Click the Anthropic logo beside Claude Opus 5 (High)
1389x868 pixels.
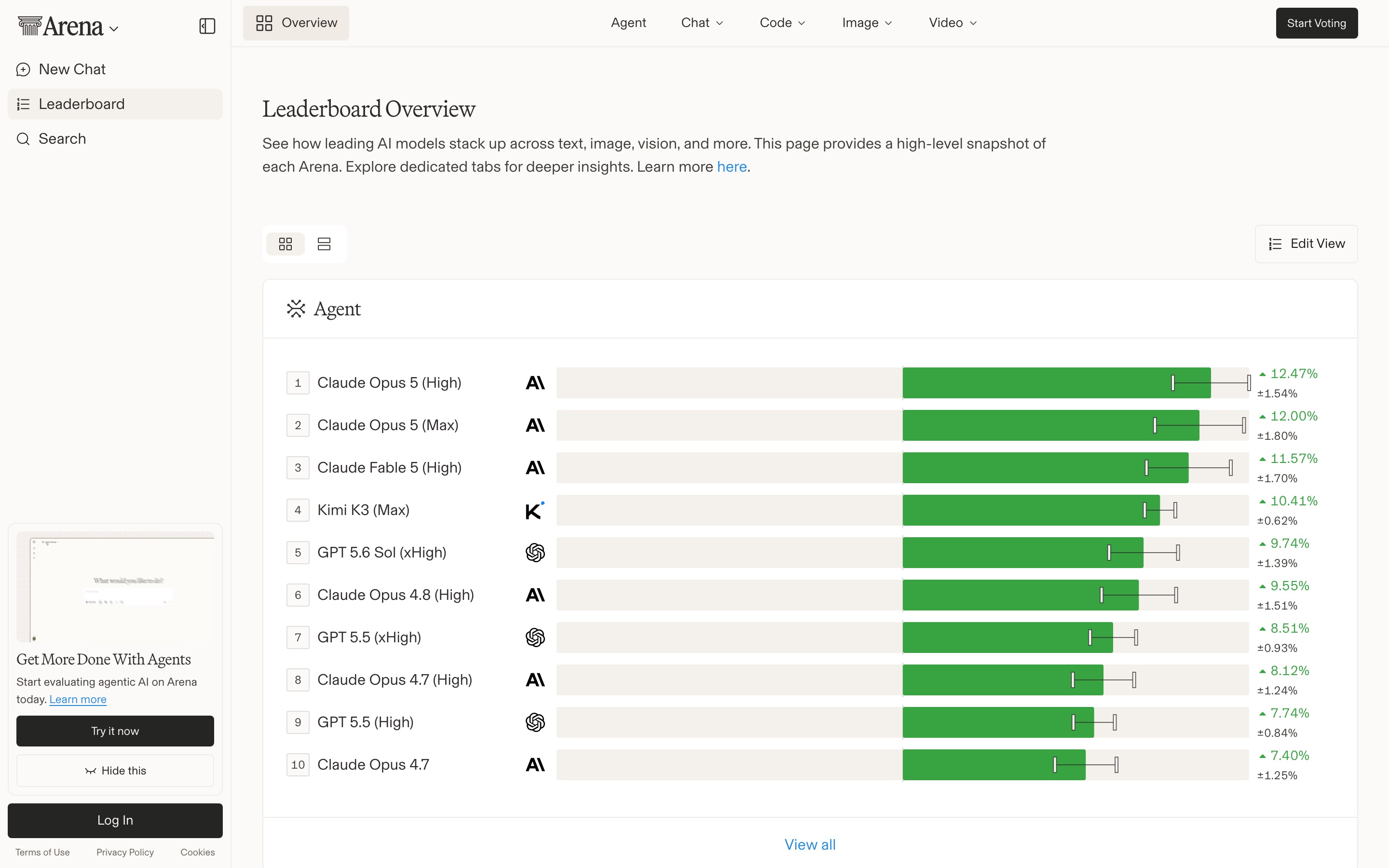535,383
